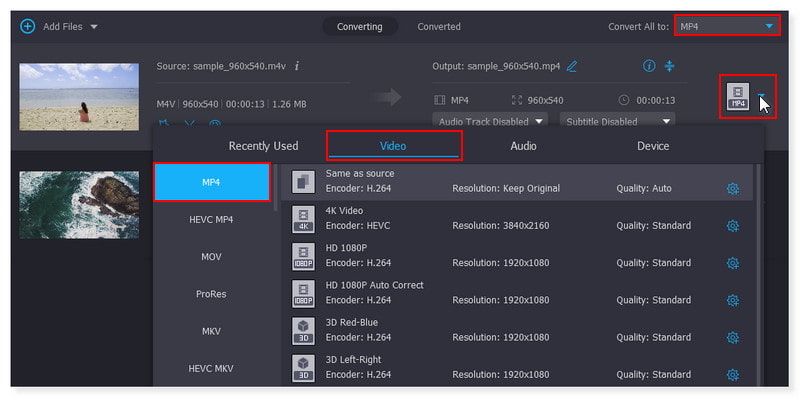This screenshot has height=398, width=800.
Task: Select MOV in the format list
Action: [x=212, y=257]
